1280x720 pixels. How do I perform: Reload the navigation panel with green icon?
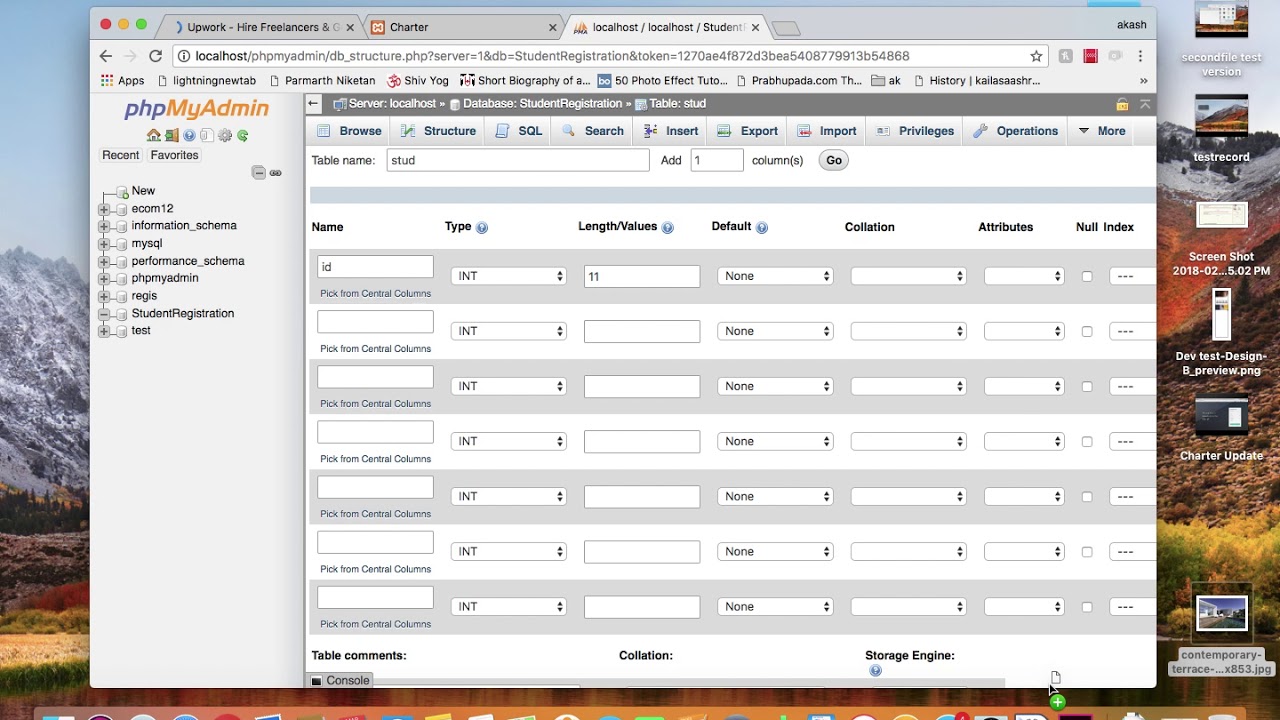click(242, 135)
